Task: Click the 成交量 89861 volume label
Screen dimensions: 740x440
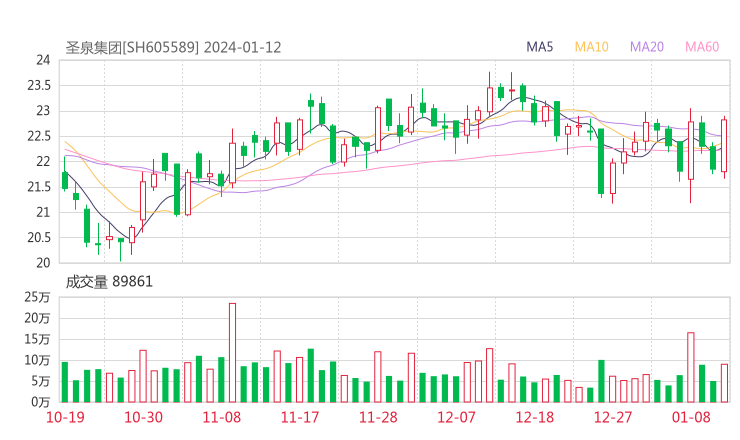Action: pos(109,282)
